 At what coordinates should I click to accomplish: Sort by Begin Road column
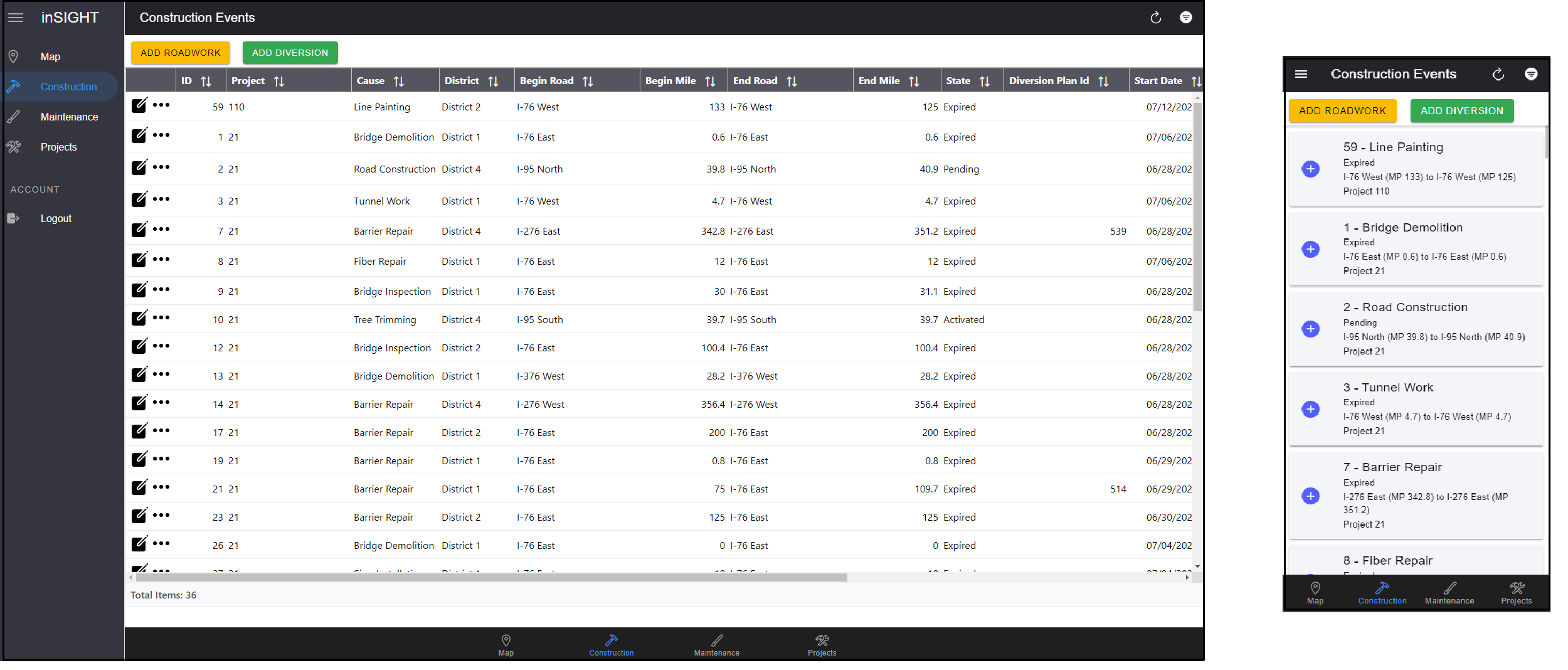[588, 81]
